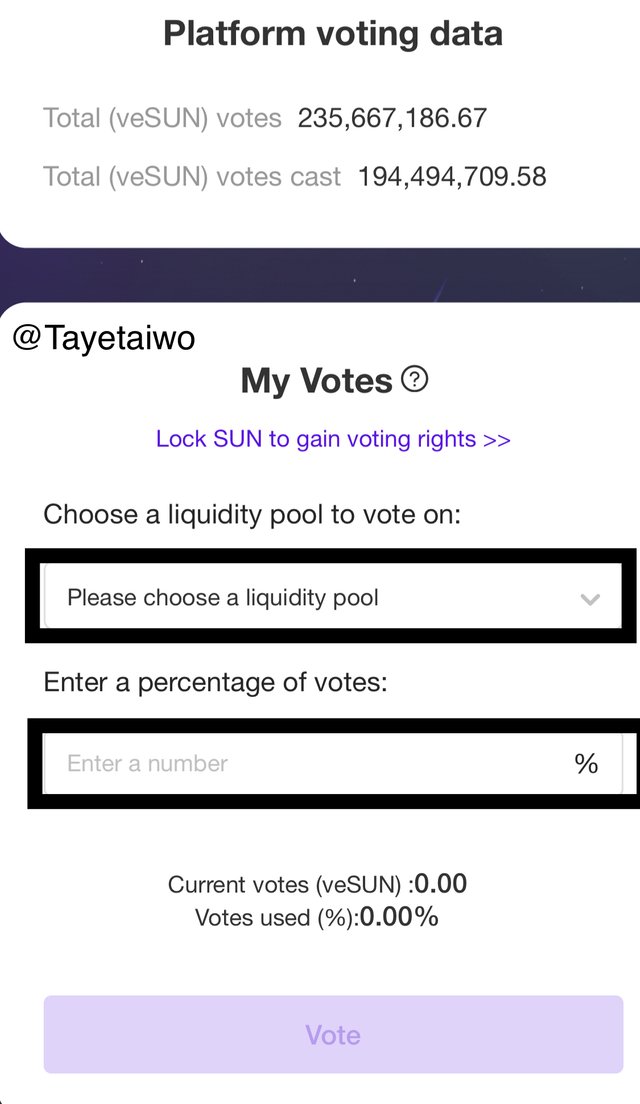Viewport: 640px width, 1104px height.
Task: Click the 'Total (veSUN) votes cast' label
Action: point(192,177)
